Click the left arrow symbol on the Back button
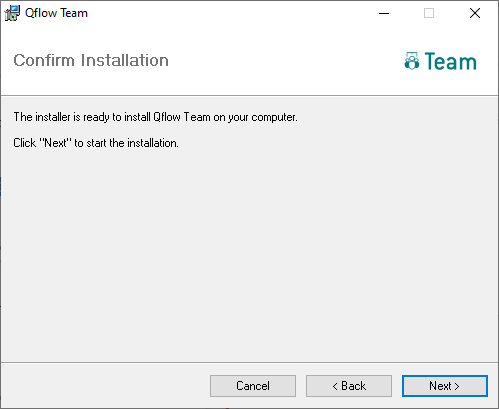 [335, 386]
